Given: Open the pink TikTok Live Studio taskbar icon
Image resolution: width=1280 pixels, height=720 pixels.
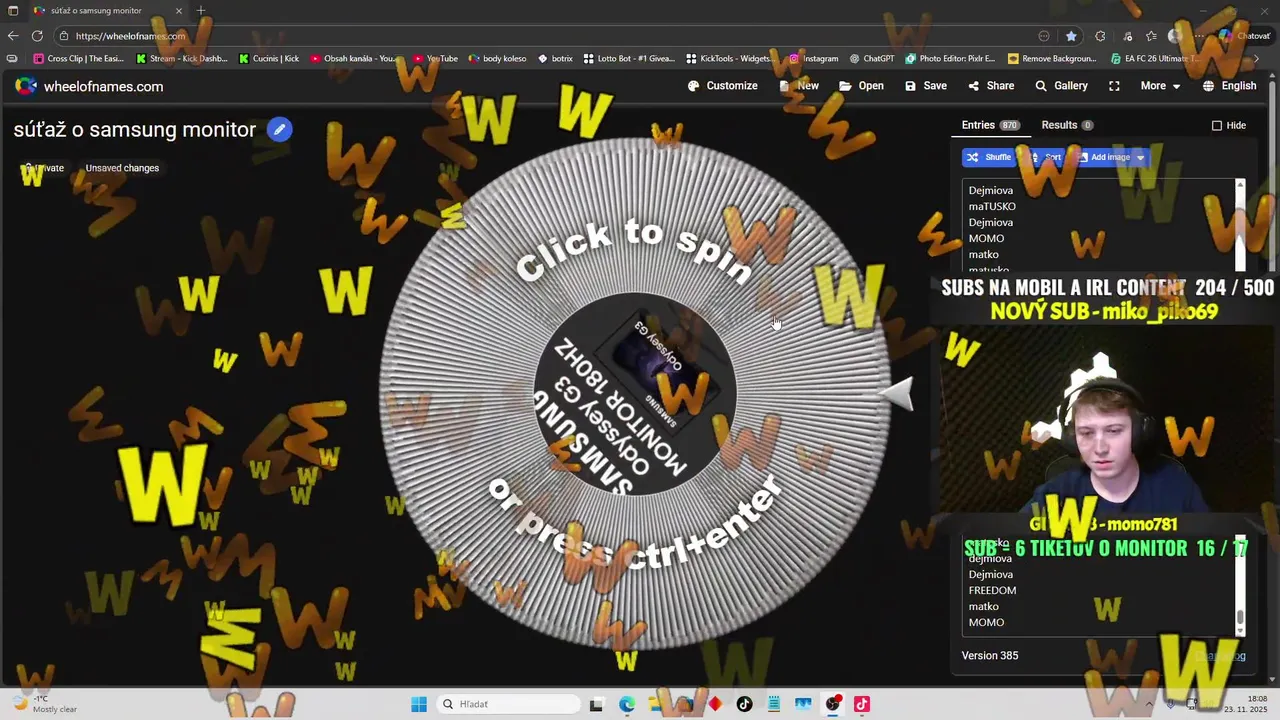Looking at the screenshot, I should pyautogui.click(x=862, y=704).
